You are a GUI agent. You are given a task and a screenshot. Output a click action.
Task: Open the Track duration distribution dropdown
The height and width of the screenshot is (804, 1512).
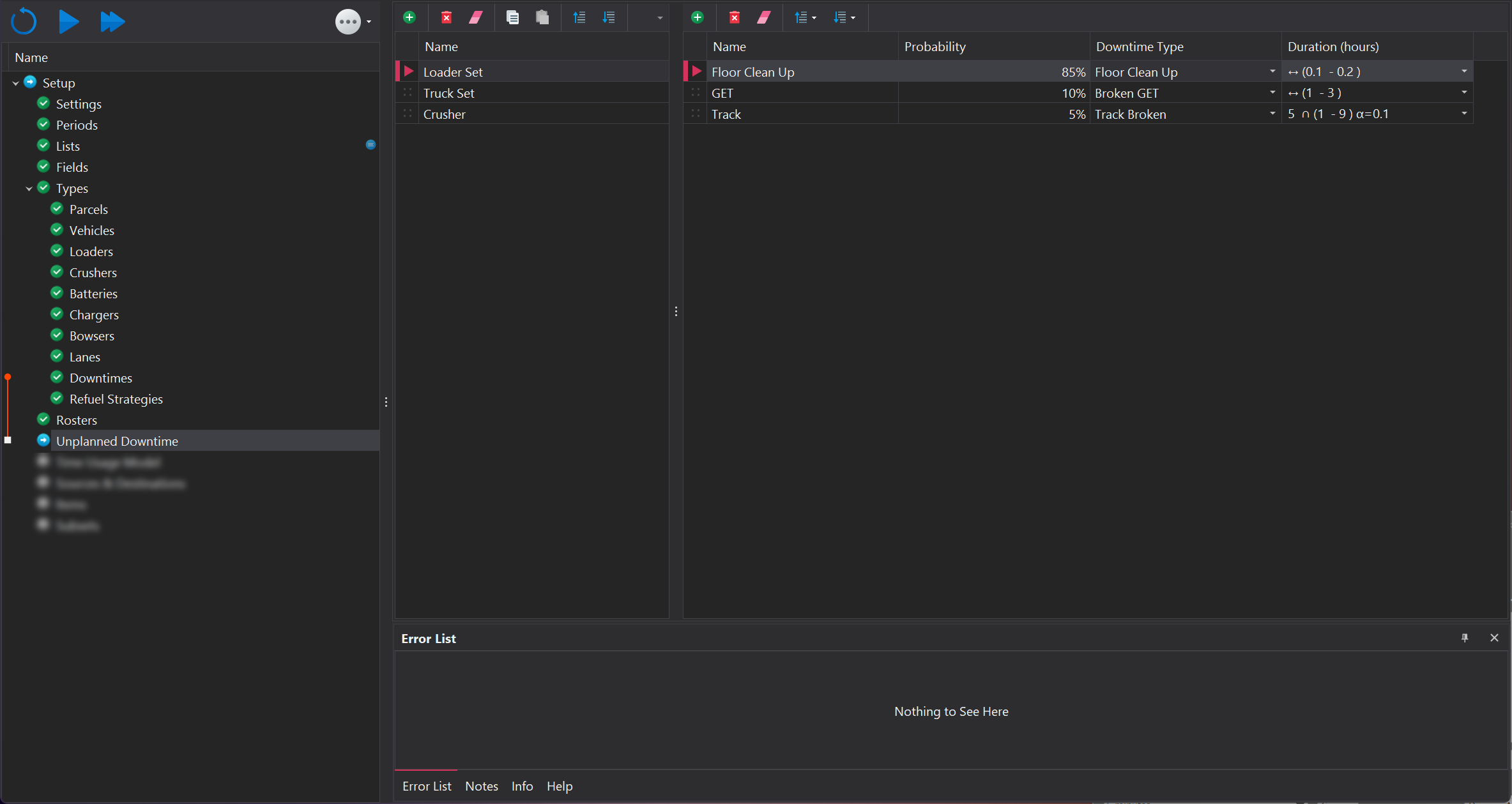(1463, 114)
